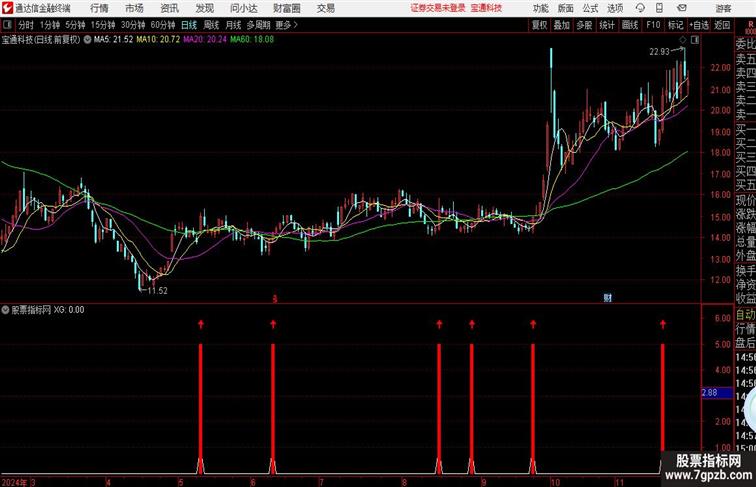
Task: Open the 多周期 multi-period view
Action: [x=258, y=25]
